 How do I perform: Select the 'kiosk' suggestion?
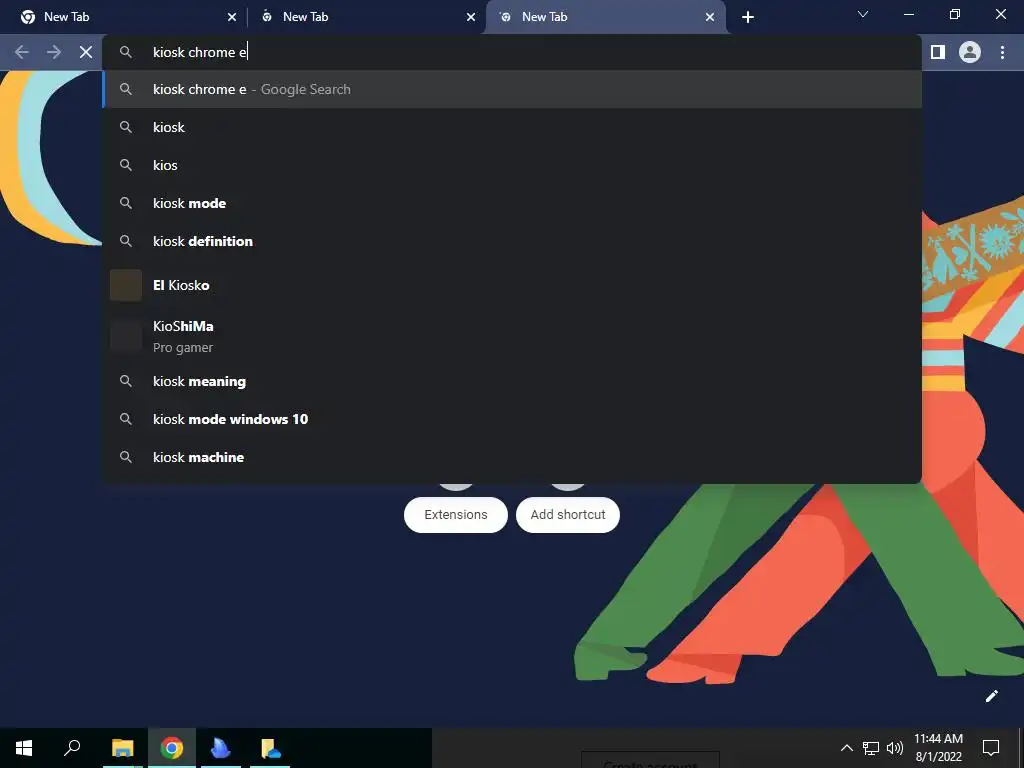(512, 127)
